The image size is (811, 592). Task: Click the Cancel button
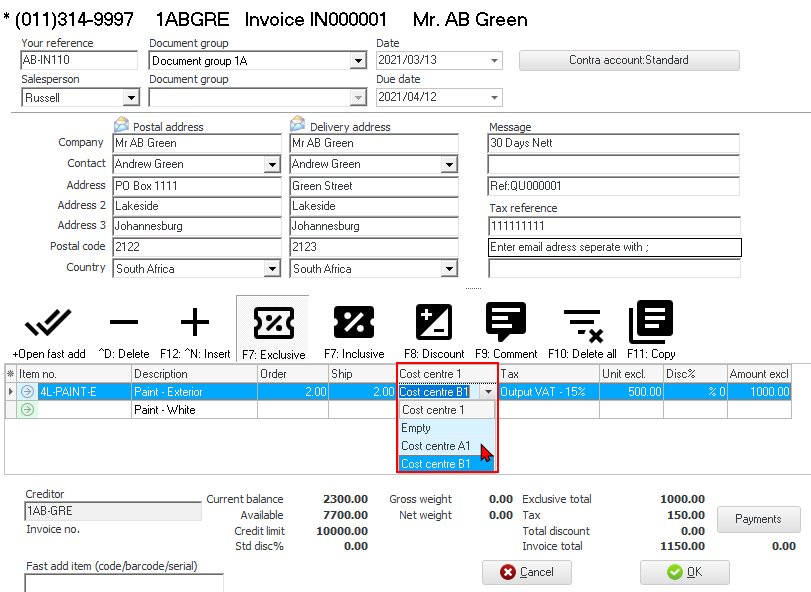[526, 572]
